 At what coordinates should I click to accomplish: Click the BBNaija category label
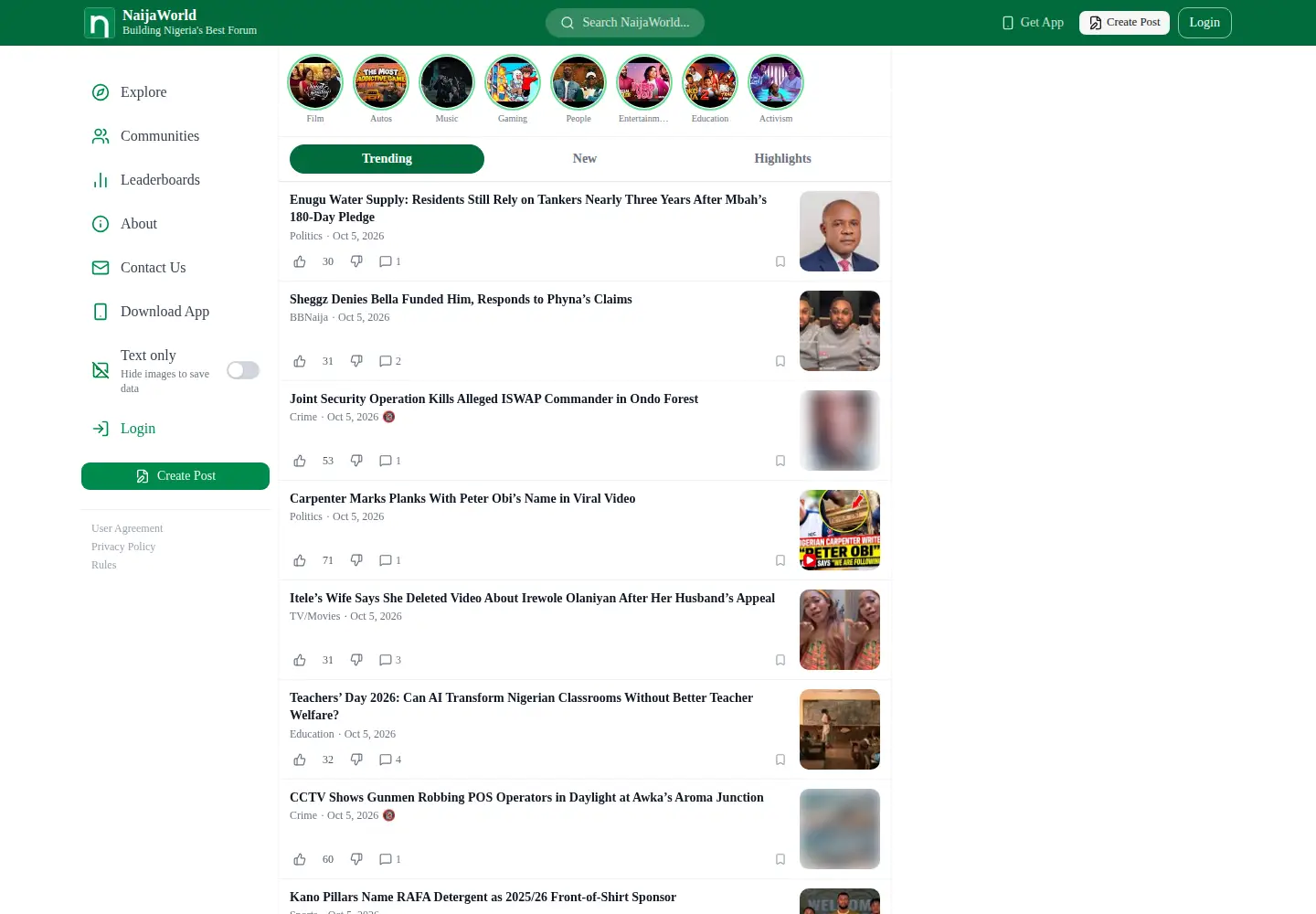(309, 317)
